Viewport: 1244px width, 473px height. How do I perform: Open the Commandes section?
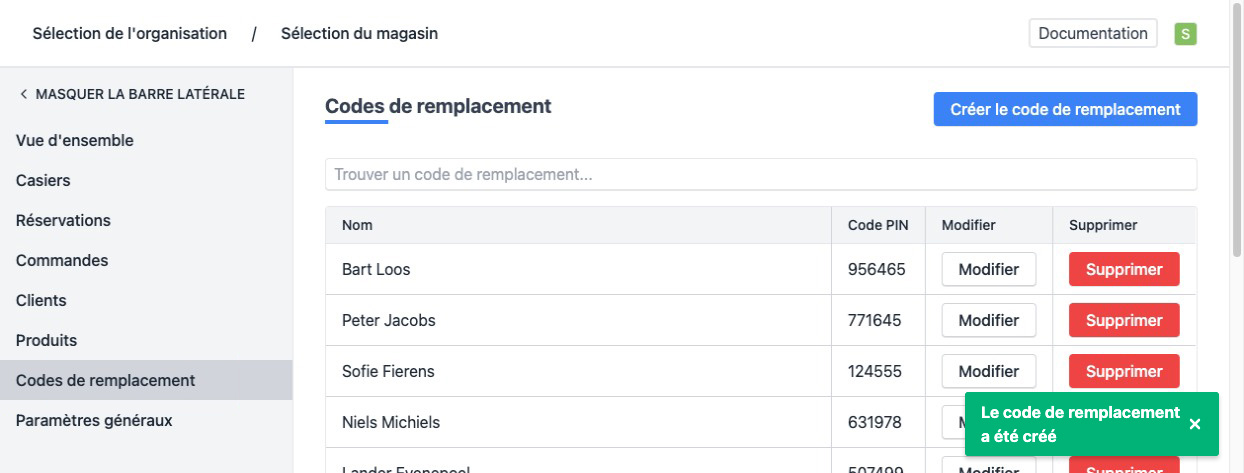coord(62,260)
